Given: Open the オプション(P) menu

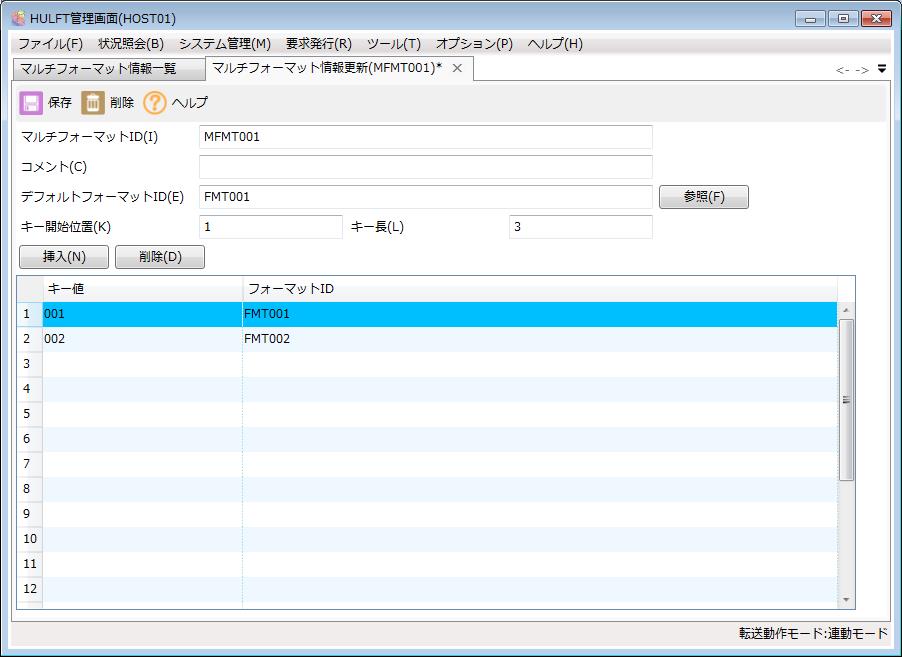Looking at the screenshot, I should point(474,44).
